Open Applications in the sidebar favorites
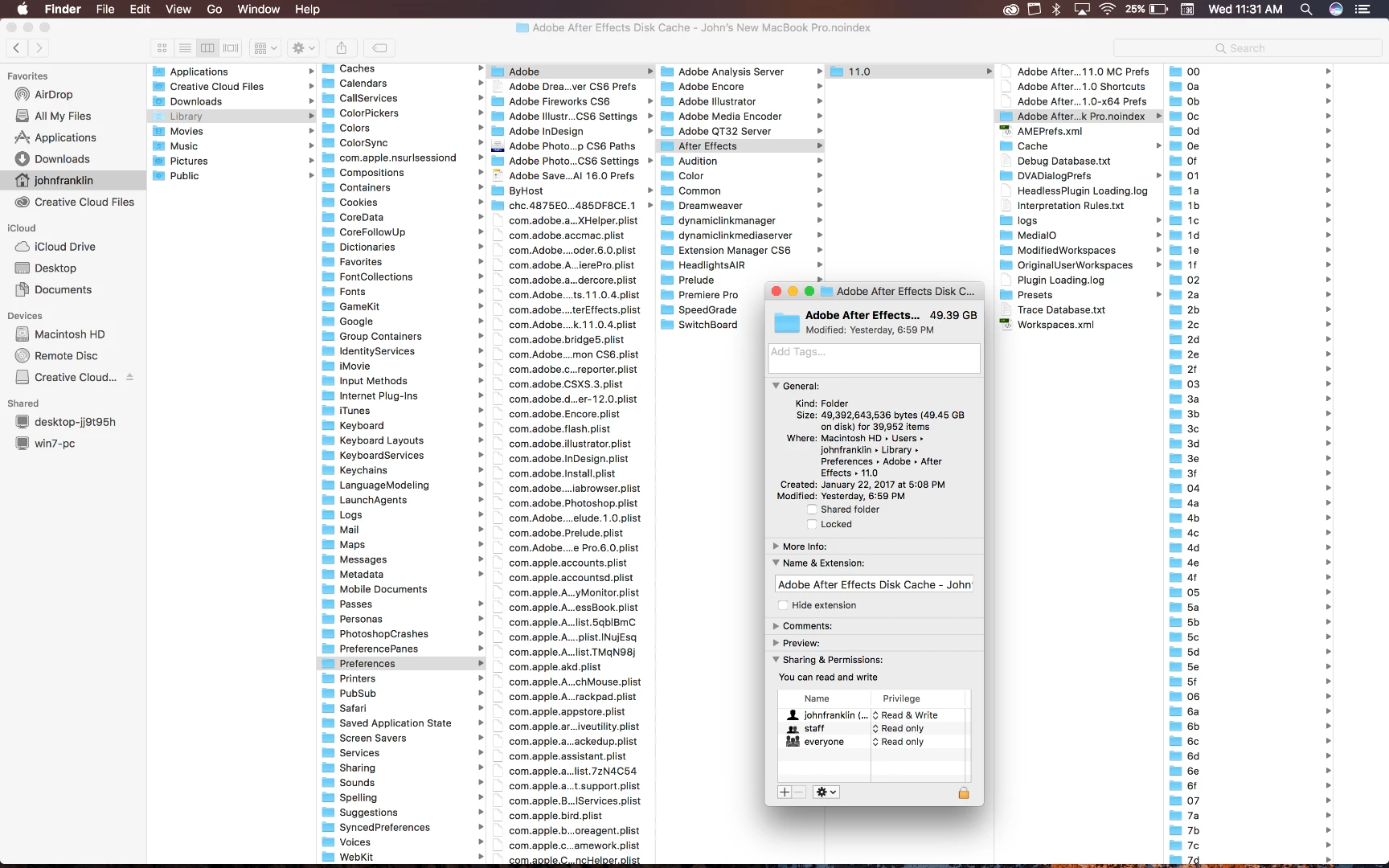Viewport: 1389px width, 868px height. [x=65, y=137]
